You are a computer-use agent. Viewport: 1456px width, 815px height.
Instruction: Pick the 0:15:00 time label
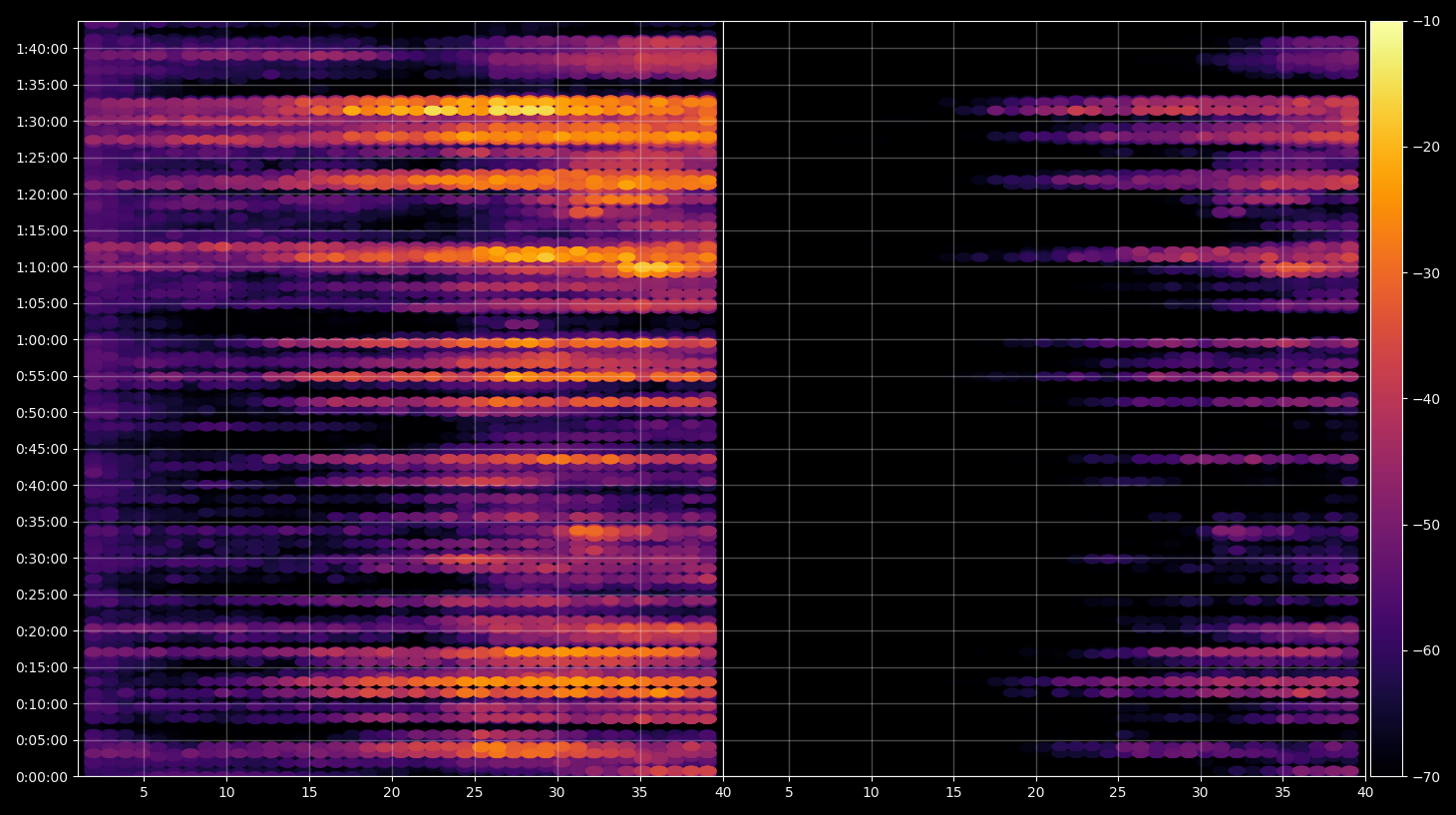point(42,667)
